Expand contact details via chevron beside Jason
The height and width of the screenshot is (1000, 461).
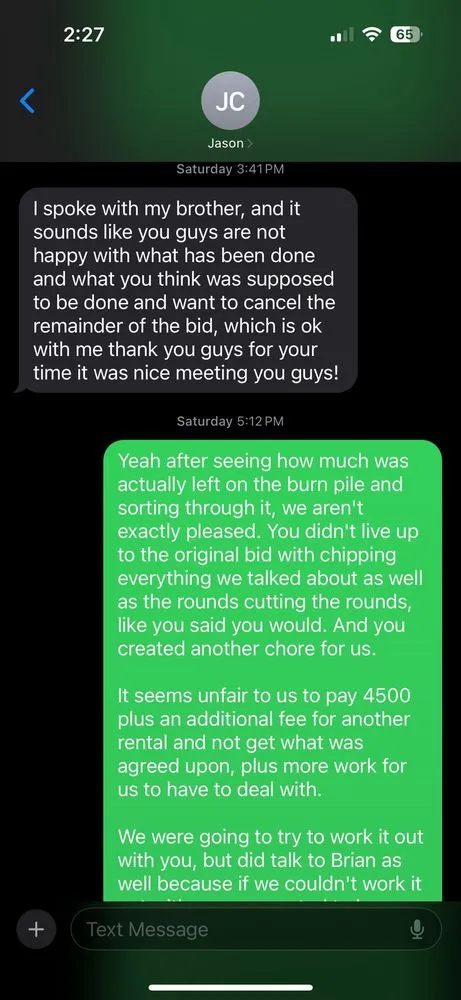click(x=249, y=143)
